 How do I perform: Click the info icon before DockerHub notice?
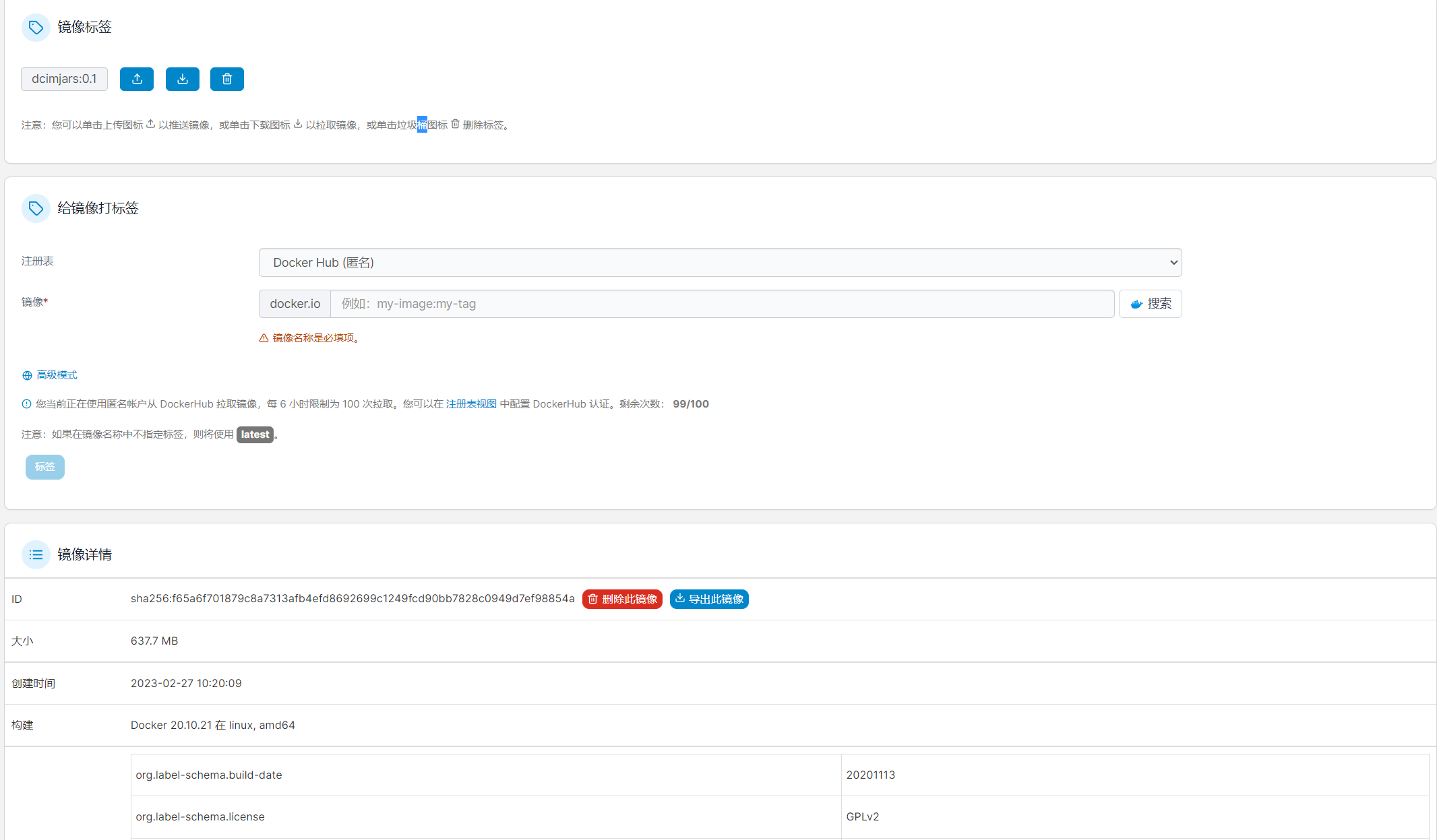26,404
